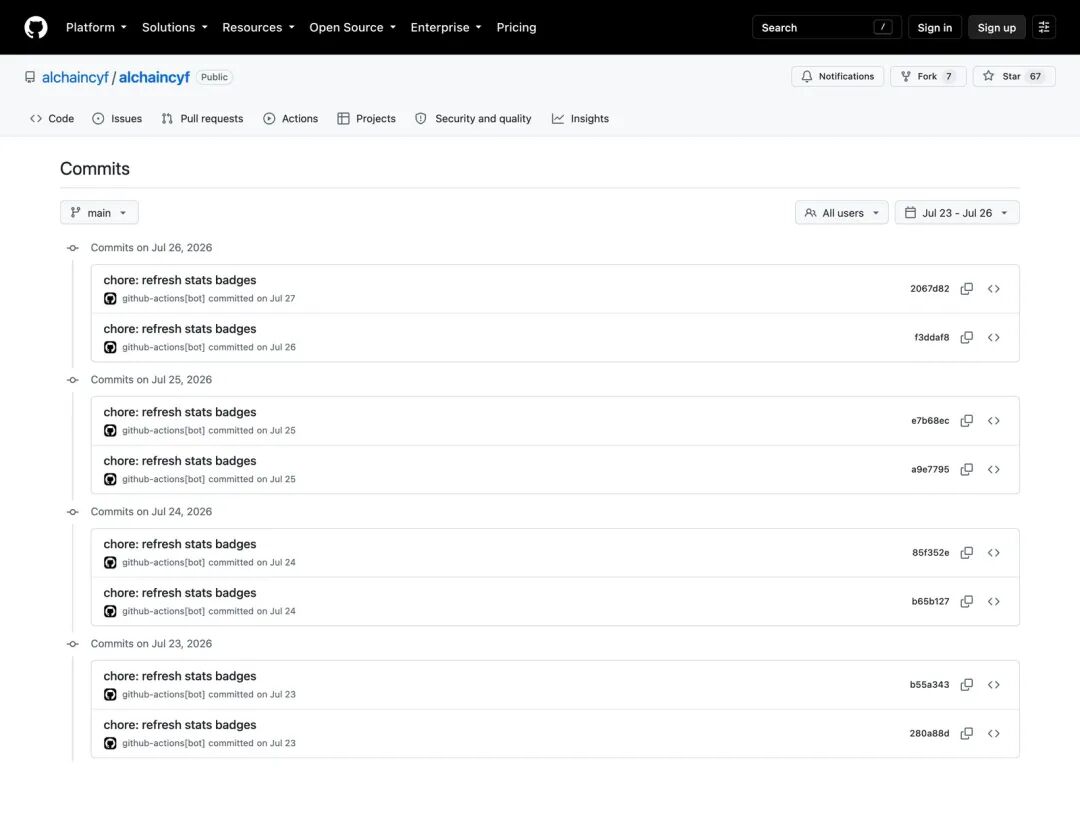Viewport: 1080px width, 825px height.
Task: Browse repository at commit b65b127
Action: (x=993, y=602)
